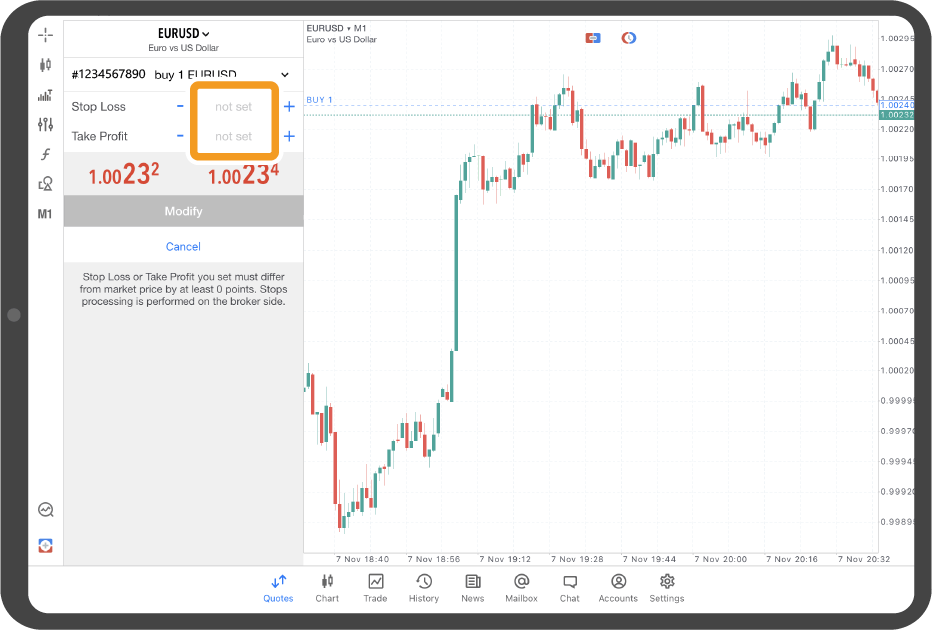Open the History tab
The width and height of the screenshot is (932, 630).
click(424, 587)
